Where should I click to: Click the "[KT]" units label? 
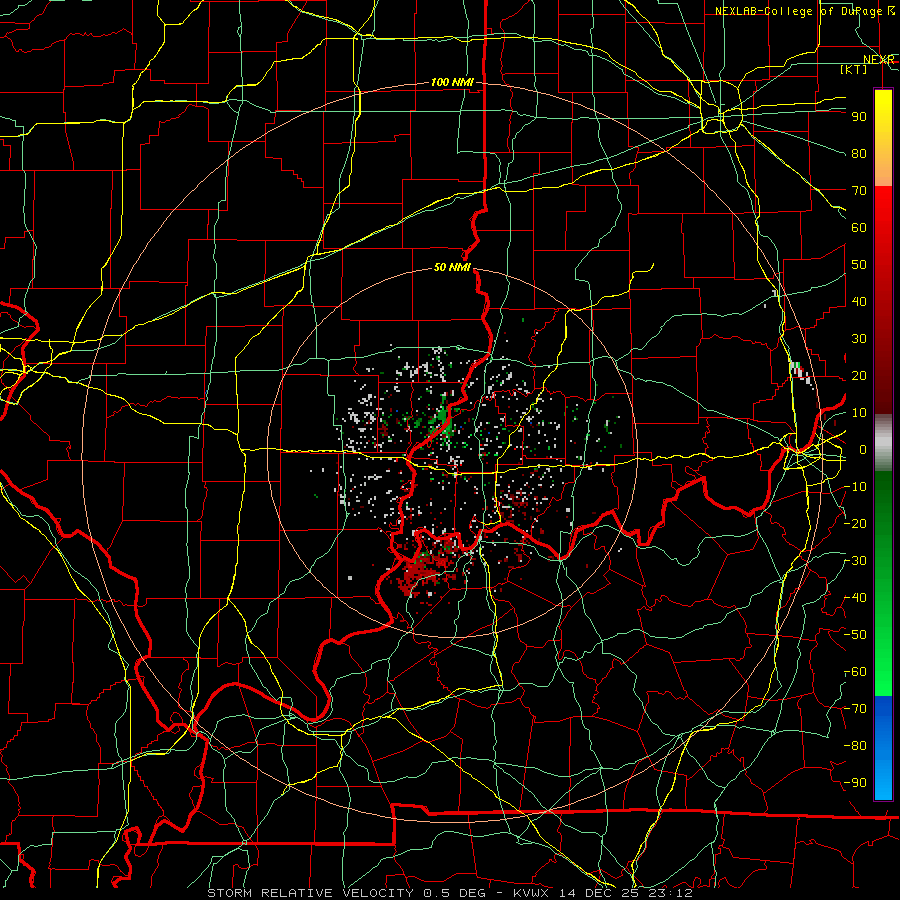point(853,69)
